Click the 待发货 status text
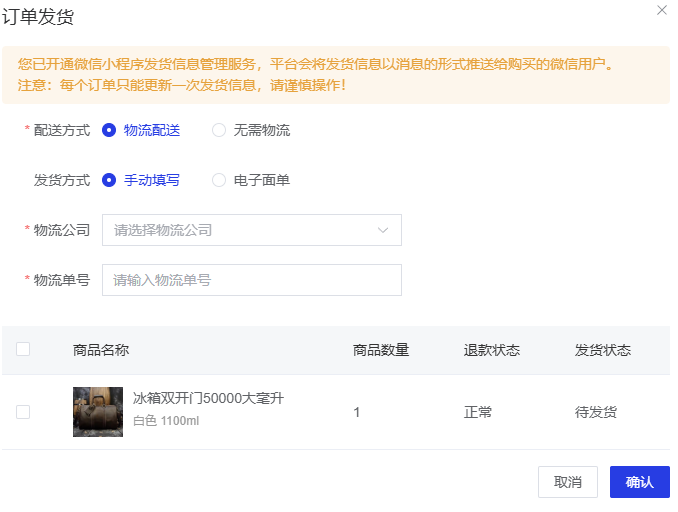The height and width of the screenshot is (512, 678). (x=596, y=412)
